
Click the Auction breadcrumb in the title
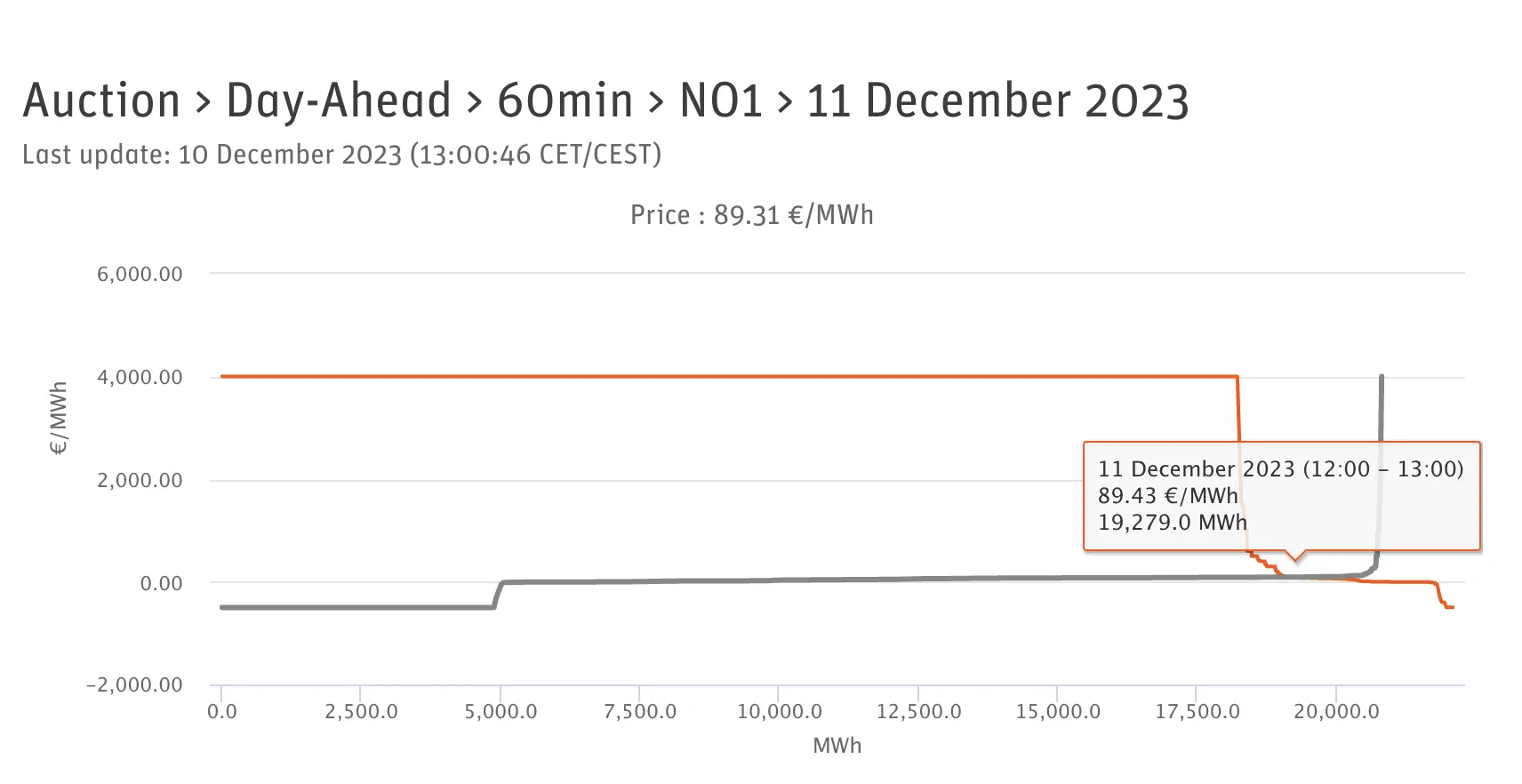click(101, 100)
